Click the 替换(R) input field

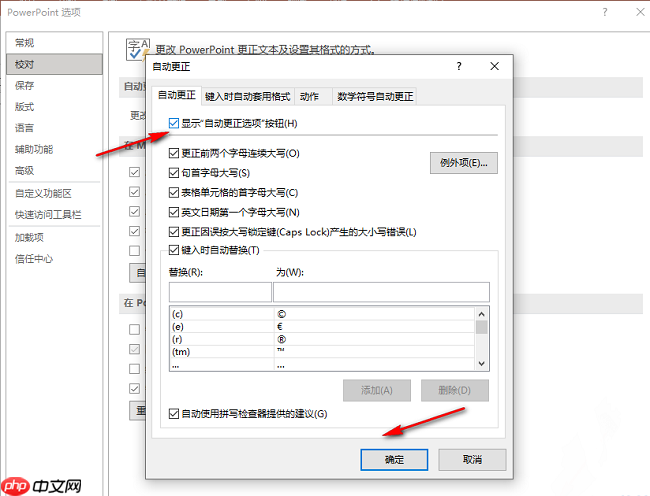tap(220, 292)
